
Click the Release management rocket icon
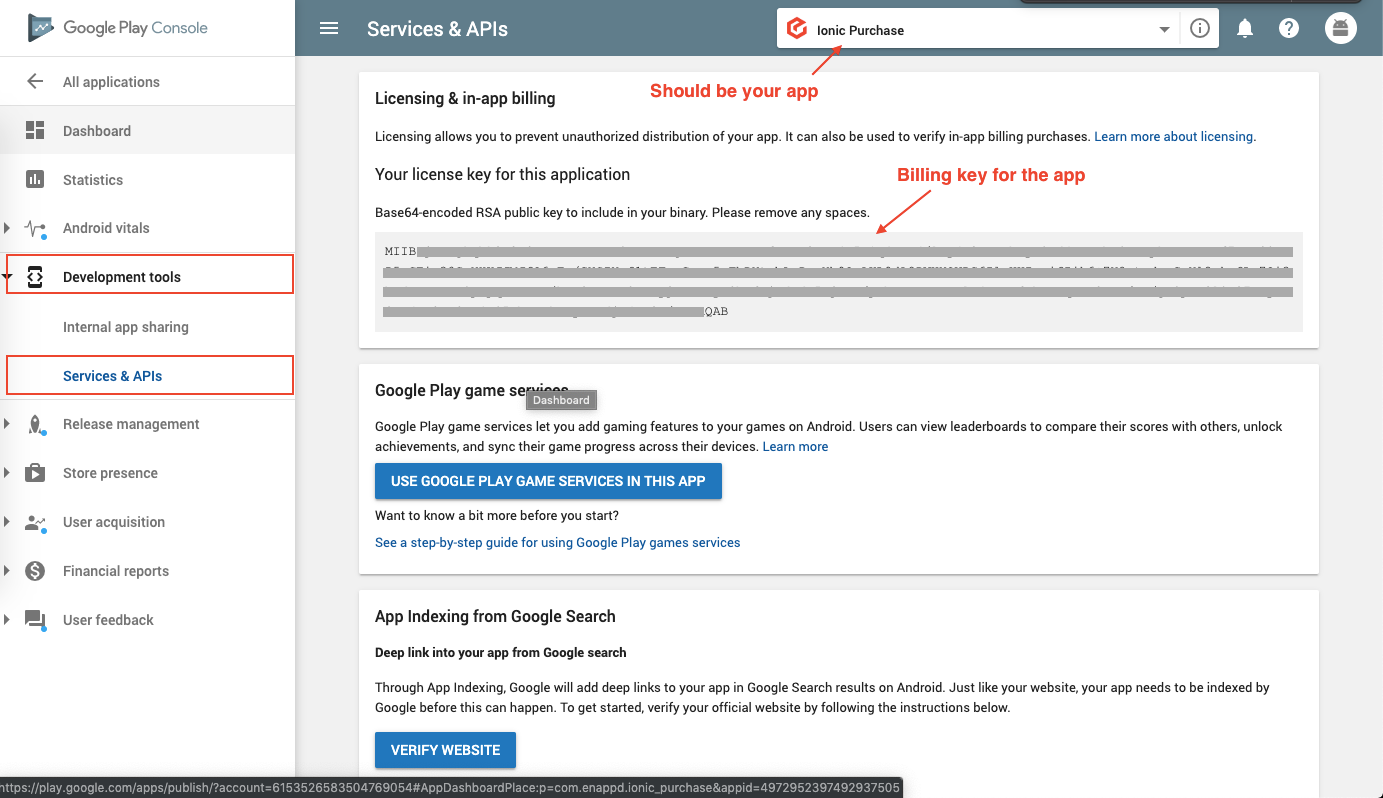pos(35,424)
